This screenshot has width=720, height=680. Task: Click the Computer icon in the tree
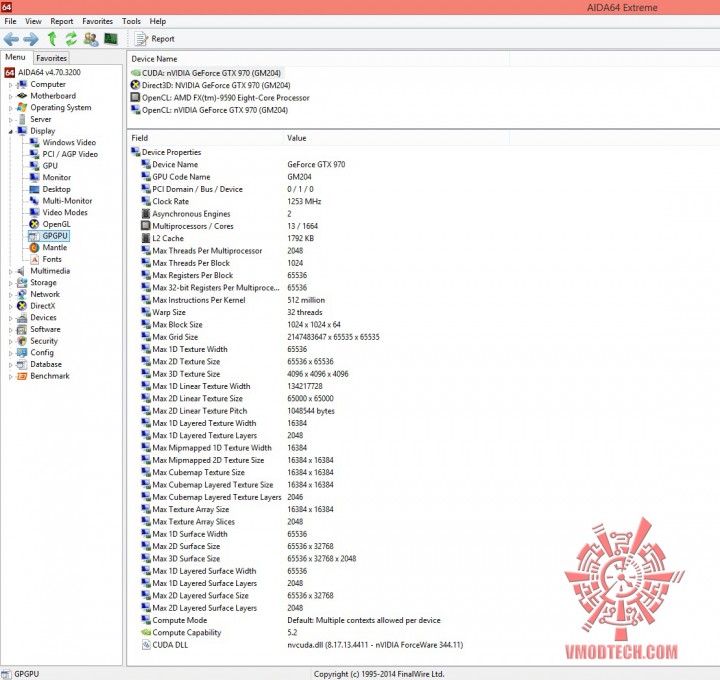click(22, 84)
